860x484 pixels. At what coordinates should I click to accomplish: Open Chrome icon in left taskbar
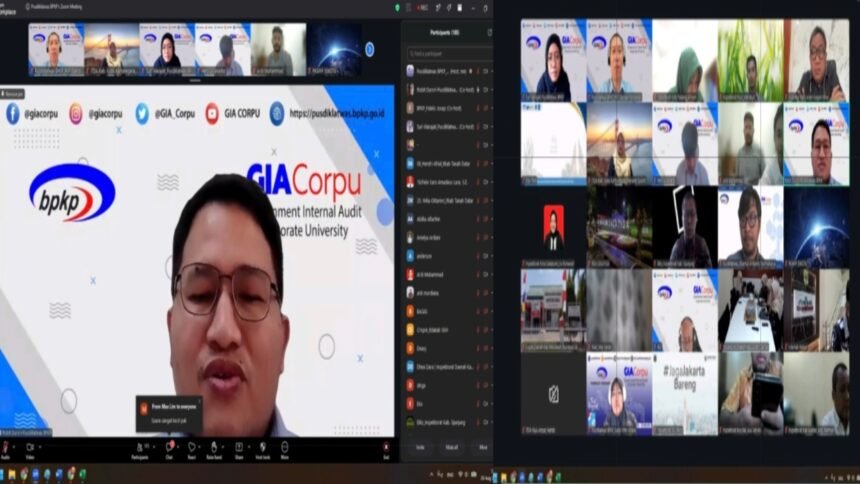coord(24,475)
